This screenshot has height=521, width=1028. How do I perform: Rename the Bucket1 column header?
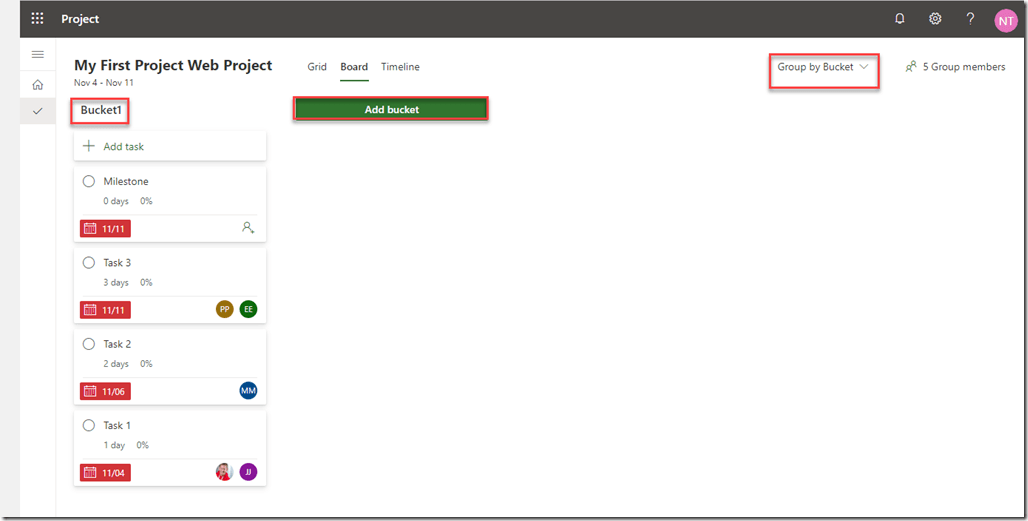coord(100,110)
